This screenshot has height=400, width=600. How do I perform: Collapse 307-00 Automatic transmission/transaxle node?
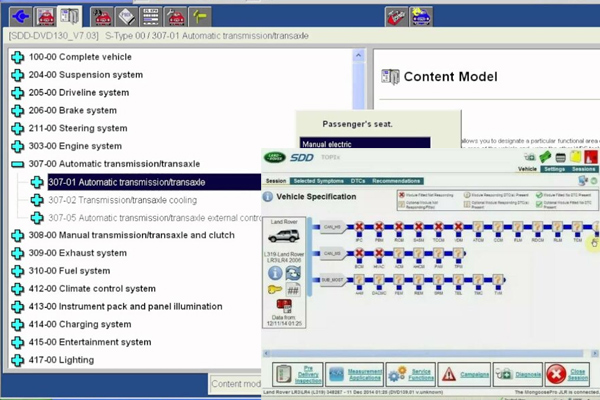(17, 163)
